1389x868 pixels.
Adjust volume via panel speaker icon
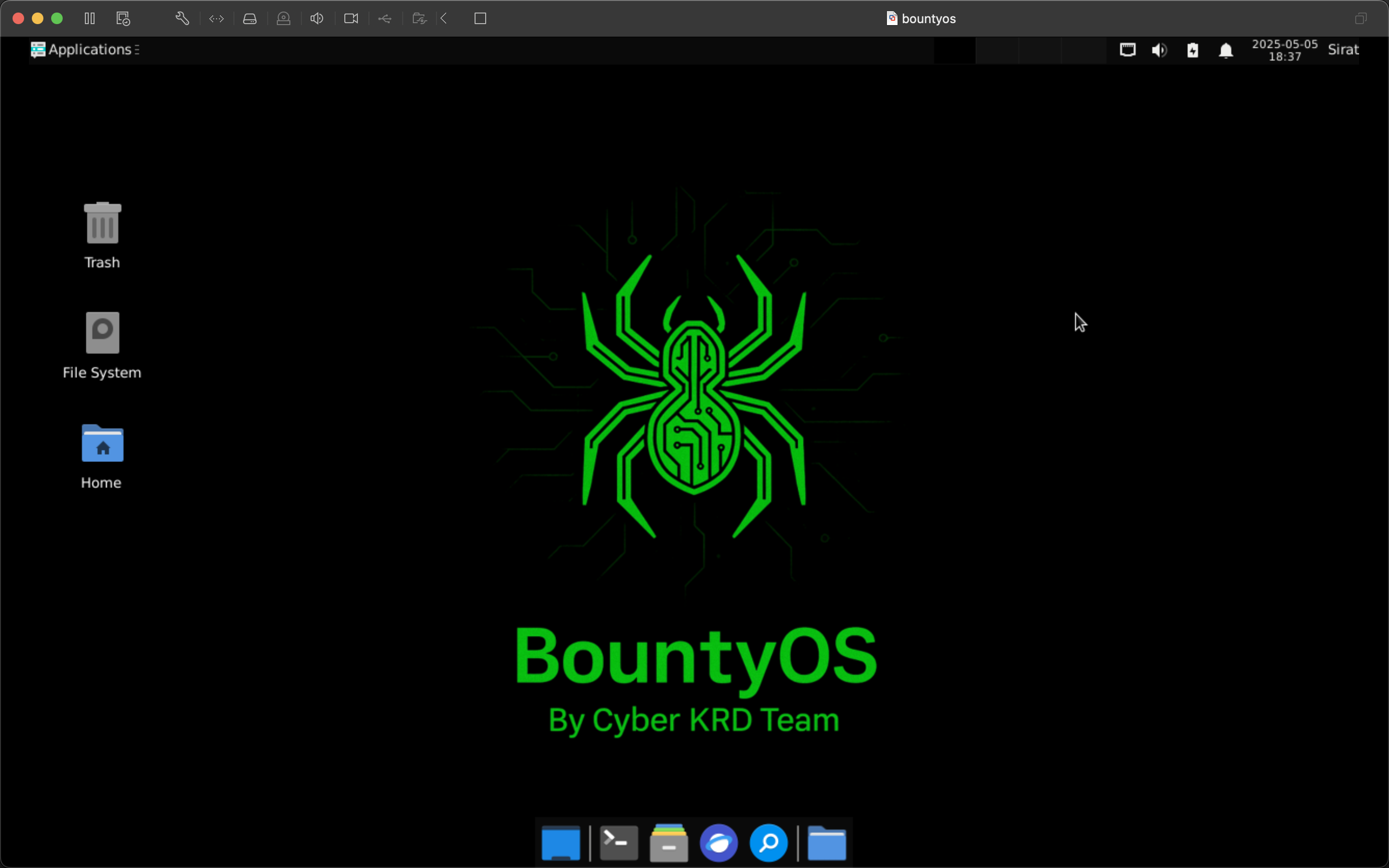(1159, 51)
